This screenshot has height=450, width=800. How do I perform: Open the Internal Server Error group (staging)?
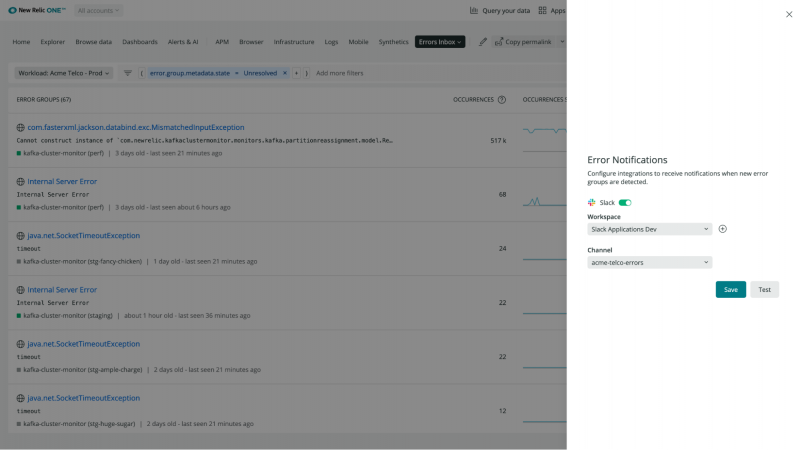pos(62,289)
